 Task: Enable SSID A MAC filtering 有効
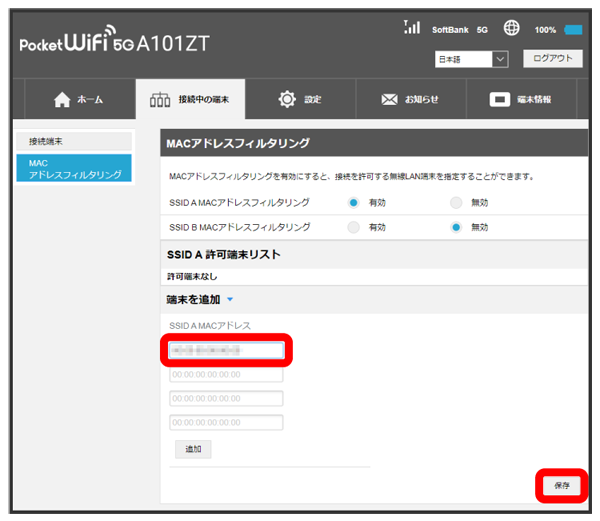[354, 202]
